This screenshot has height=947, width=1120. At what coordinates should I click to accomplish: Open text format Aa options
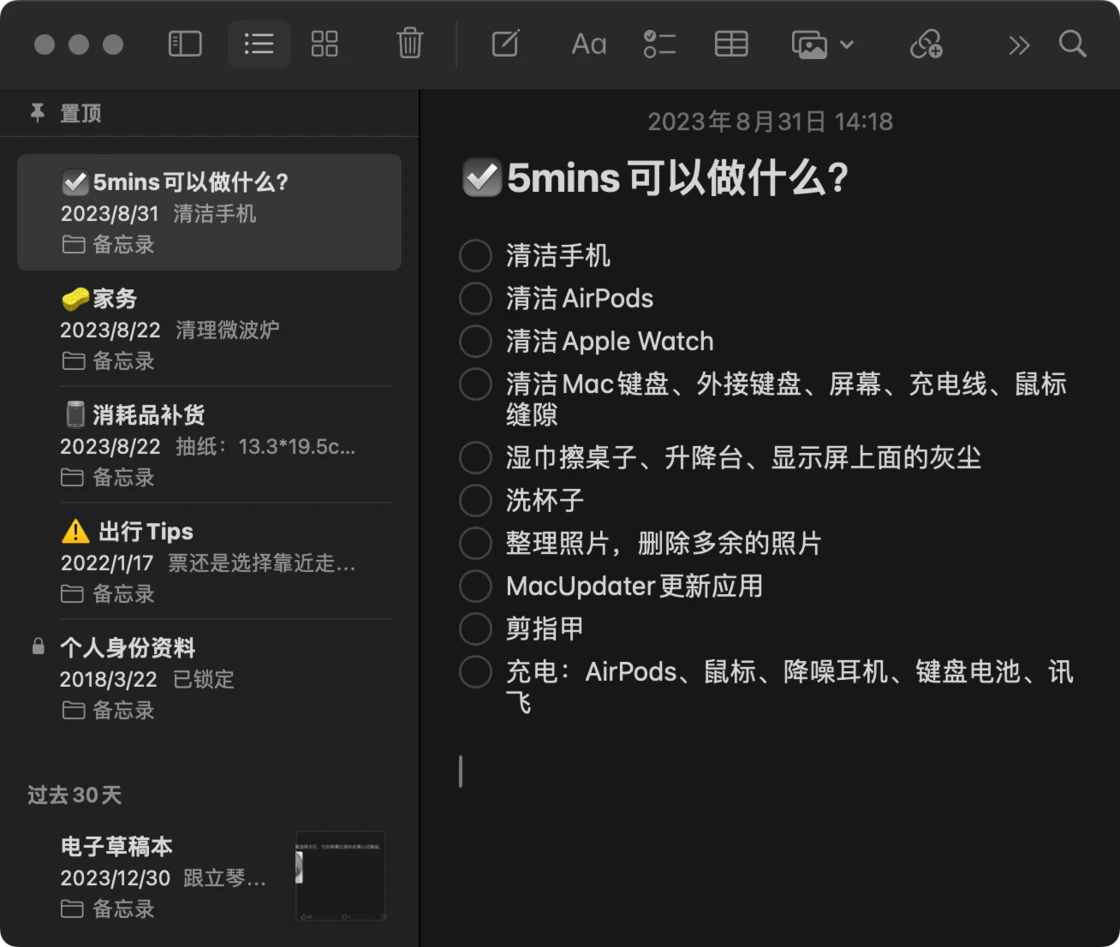[588, 44]
